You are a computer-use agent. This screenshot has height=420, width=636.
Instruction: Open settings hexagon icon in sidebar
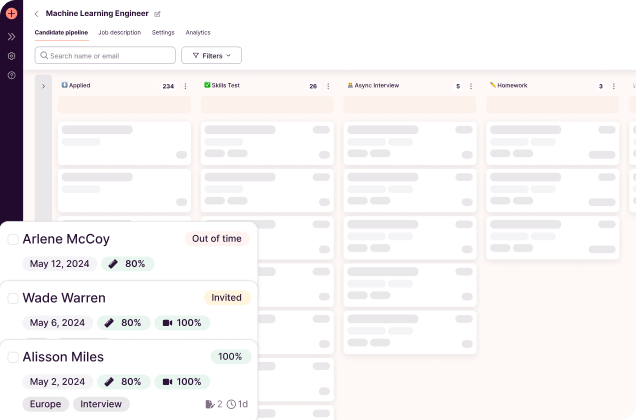[x=11, y=56]
